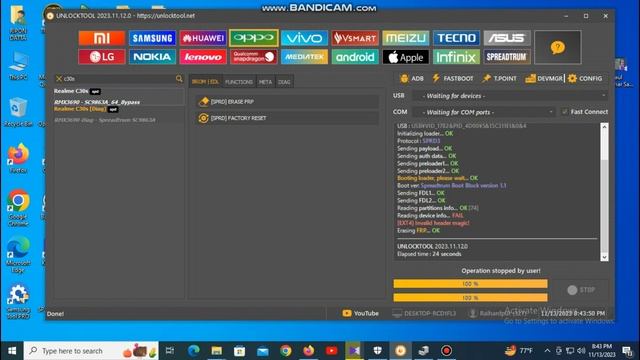Image resolution: width=640 pixels, height=360 pixels.
Task: Clear the model search with X icon
Action: coord(59,78)
